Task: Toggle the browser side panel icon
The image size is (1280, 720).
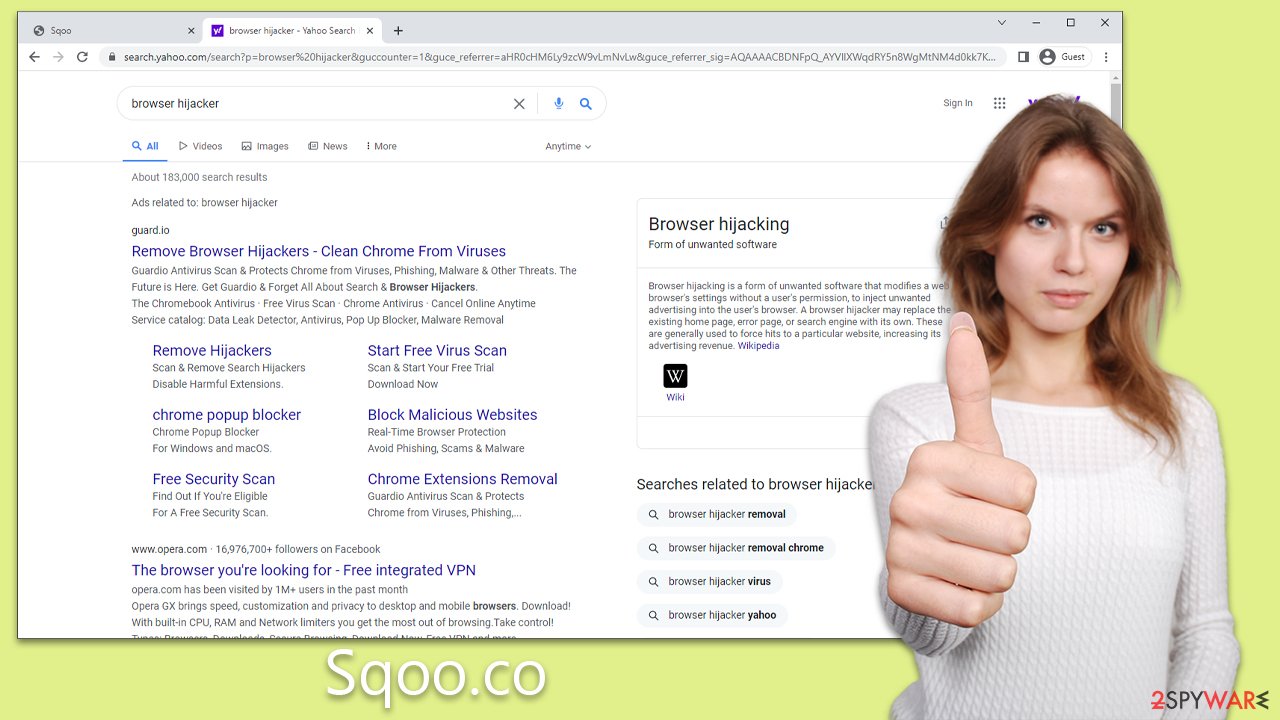Action: (x=1023, y=57)
